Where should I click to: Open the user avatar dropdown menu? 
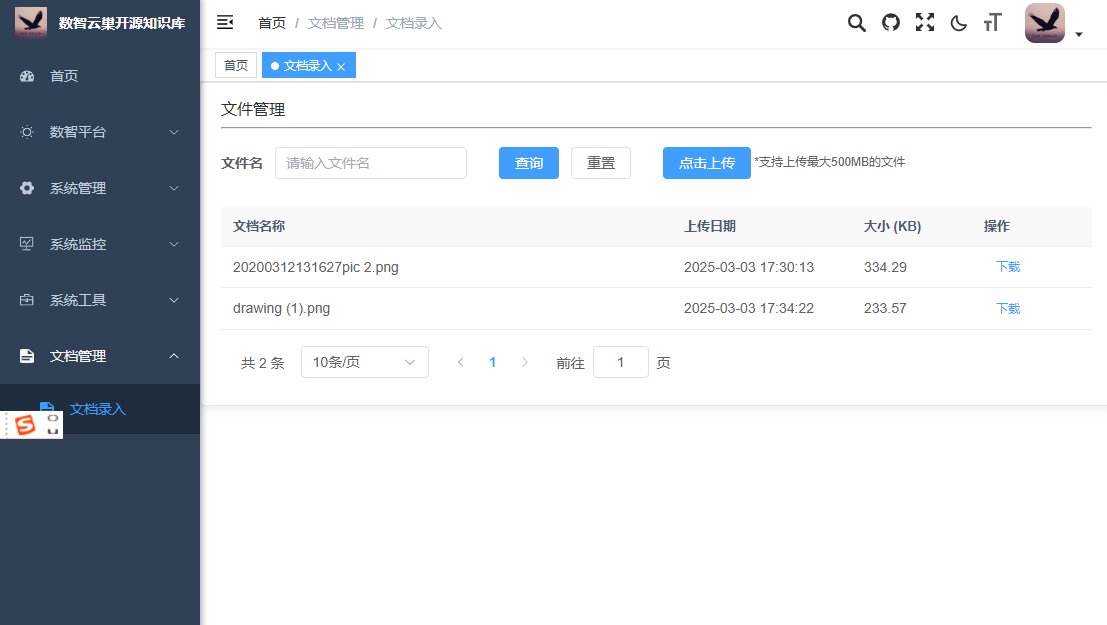point(1053,24)
